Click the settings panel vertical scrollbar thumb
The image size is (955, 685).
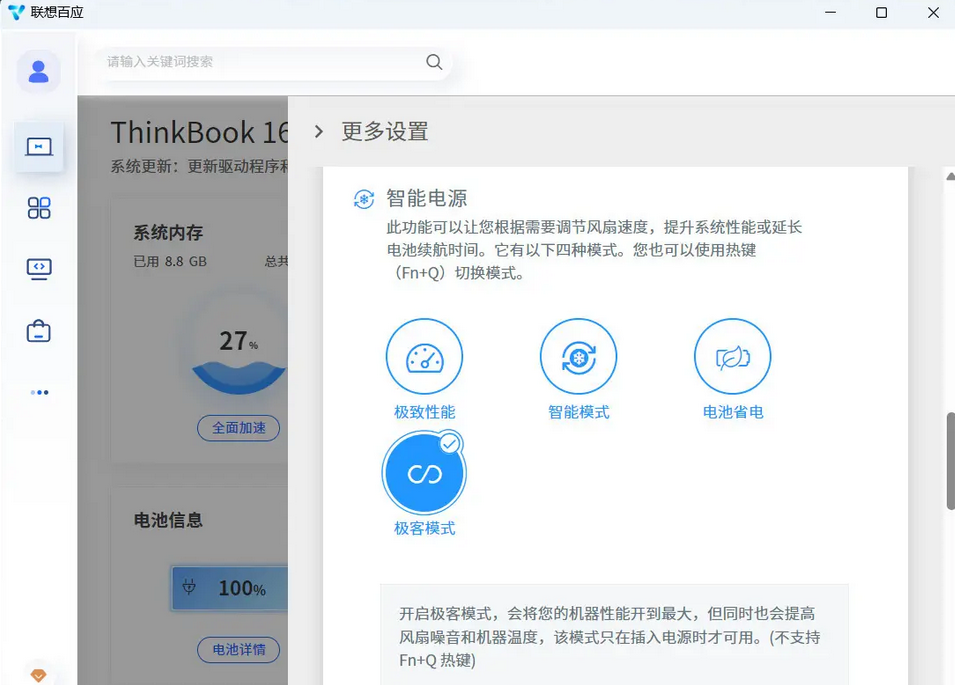click(x=950, y=461)
